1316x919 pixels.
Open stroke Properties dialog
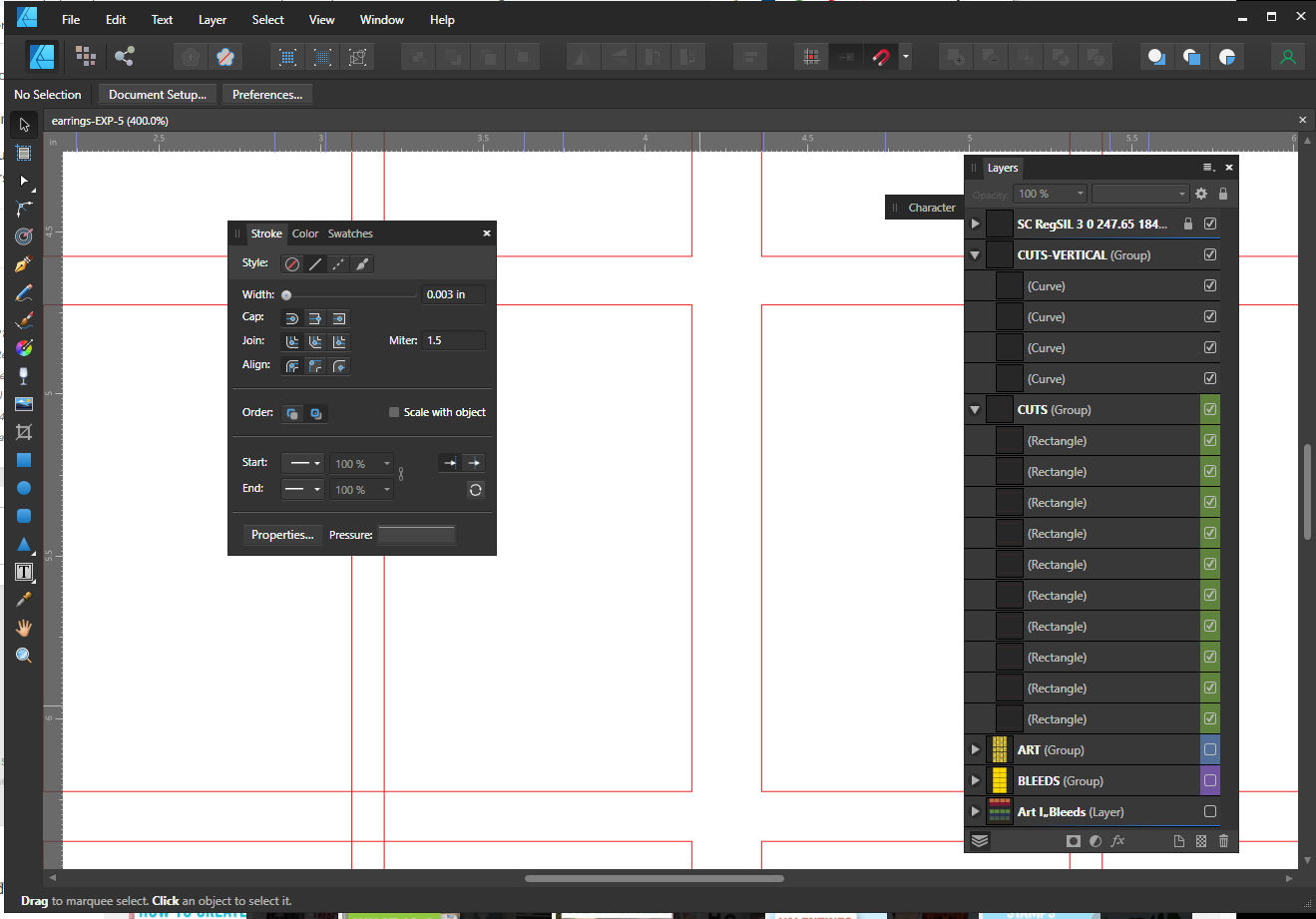281,535
